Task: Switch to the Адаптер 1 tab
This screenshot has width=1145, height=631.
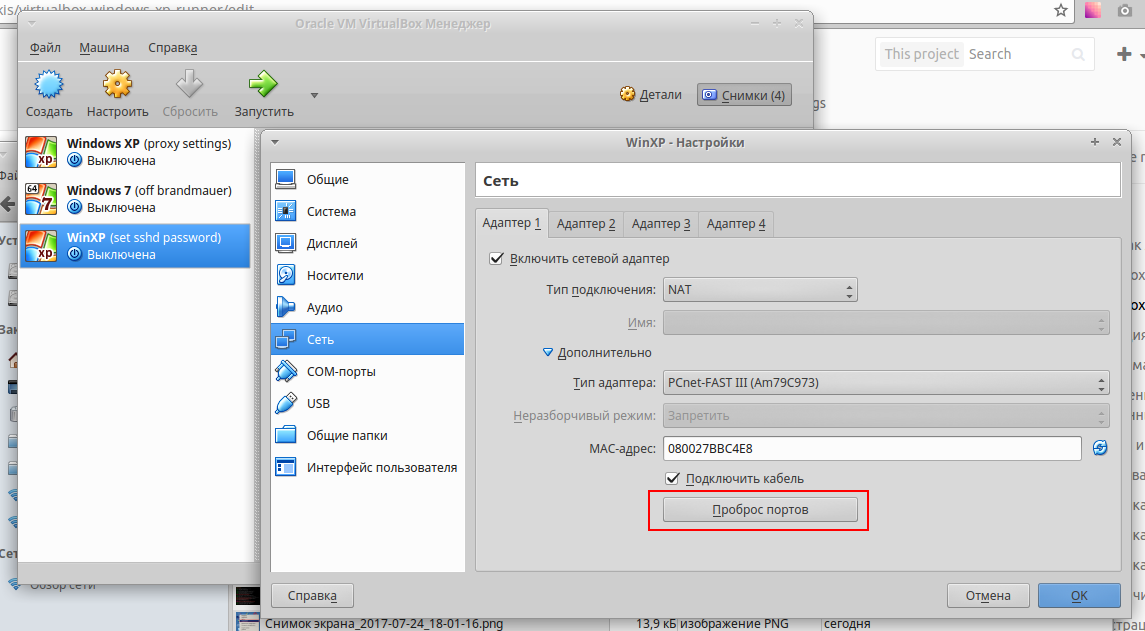Action: (x=511, y=223)
